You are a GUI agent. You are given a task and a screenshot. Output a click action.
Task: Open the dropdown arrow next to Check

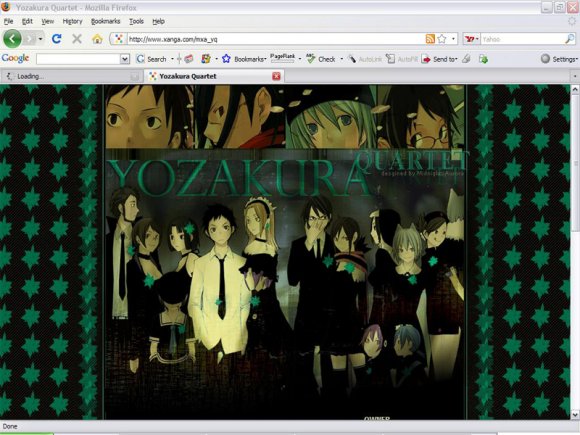coord(341,59)
